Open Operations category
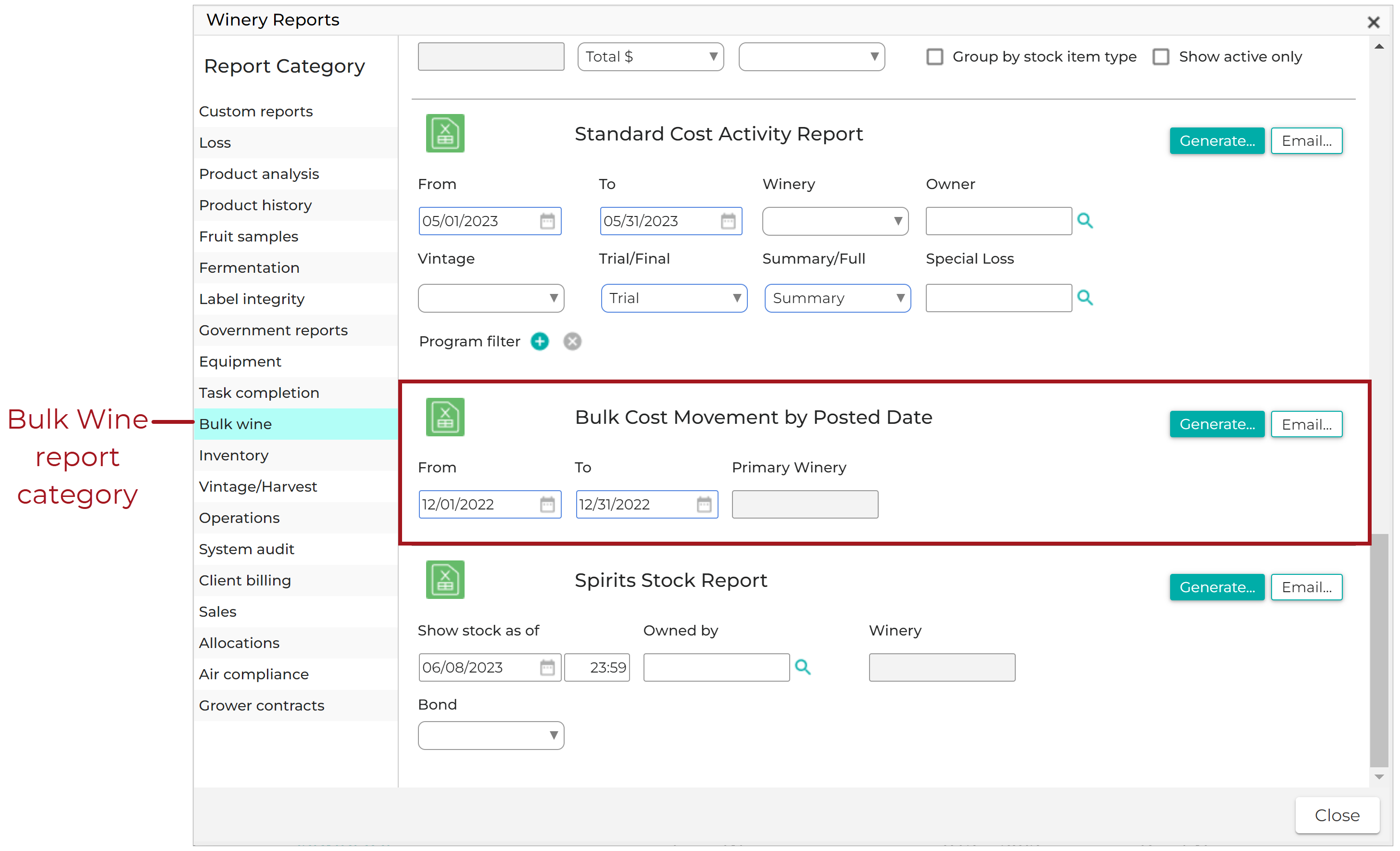The image size is (1400, 851). point(295,518)
